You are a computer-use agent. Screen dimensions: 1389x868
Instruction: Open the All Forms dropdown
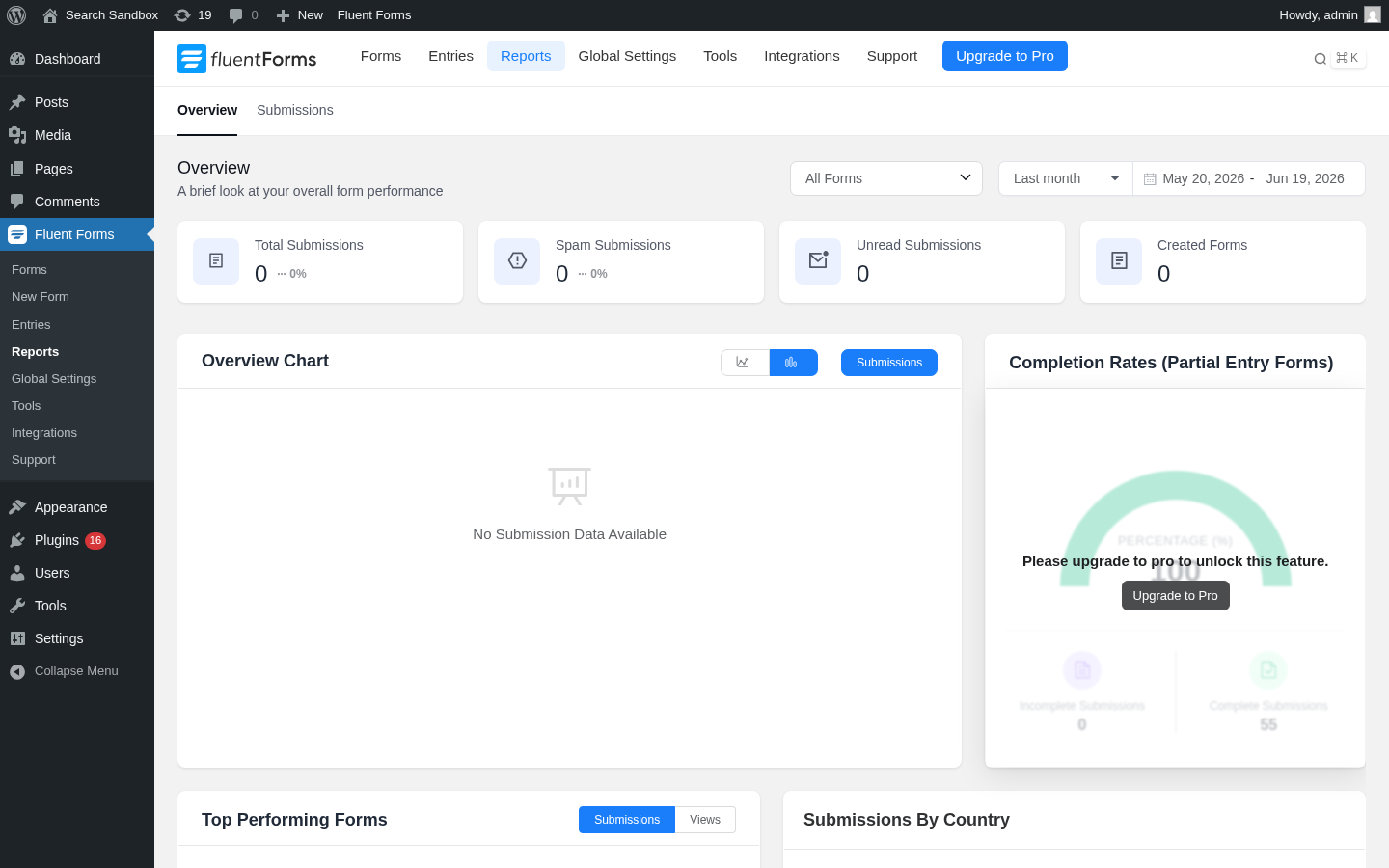(886, 178)
